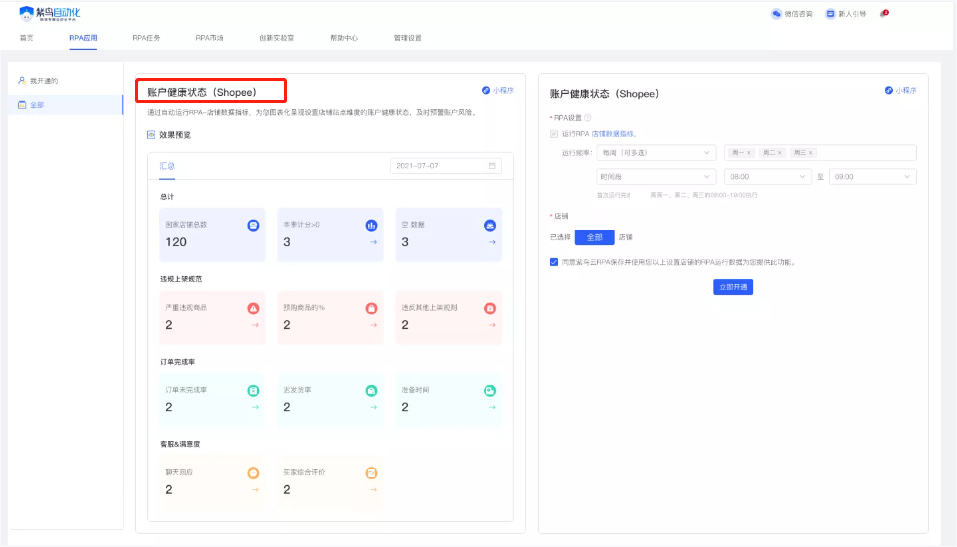Click arrow on 空数据 card
Image resolution: width=957 pixels, height=547 pixels.
tap(492, 242)
